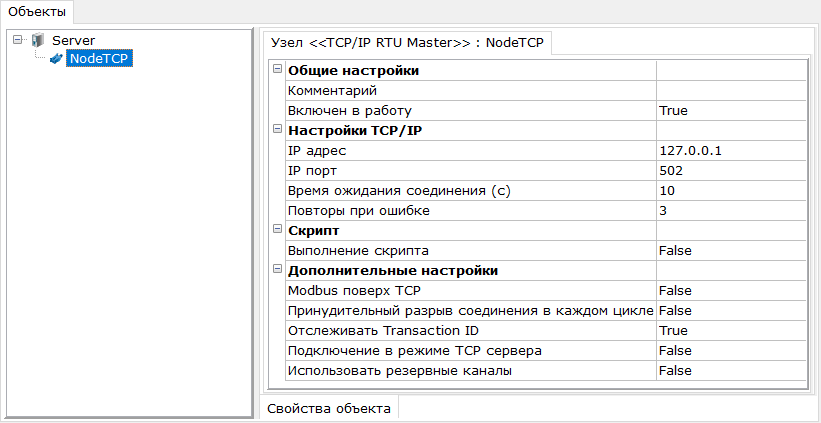Select the NodeTCP tree item
Image resolution: width=821 pixels, height=423 pixels.
point(100,59)
